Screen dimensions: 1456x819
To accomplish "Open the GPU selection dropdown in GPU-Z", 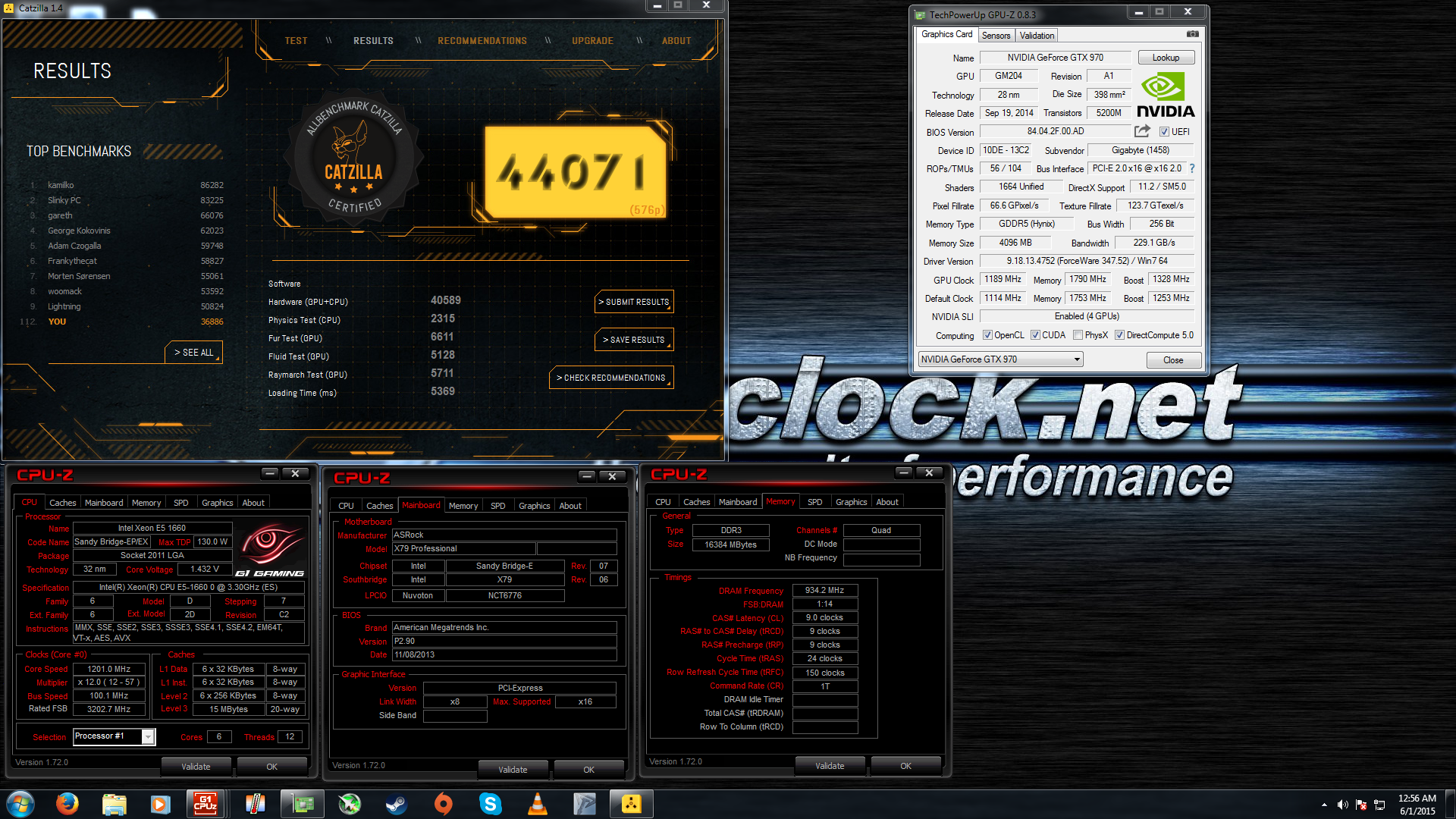I will pos(1000,359).
